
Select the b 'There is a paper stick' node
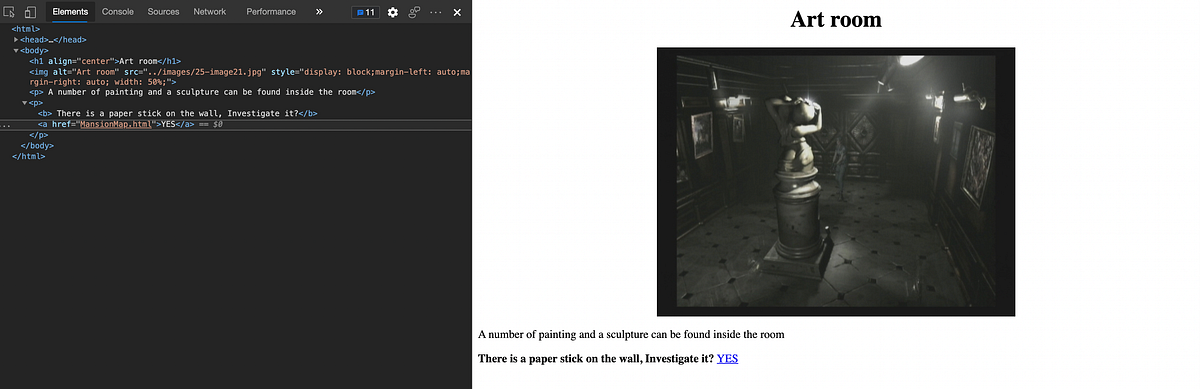point(178,113)
